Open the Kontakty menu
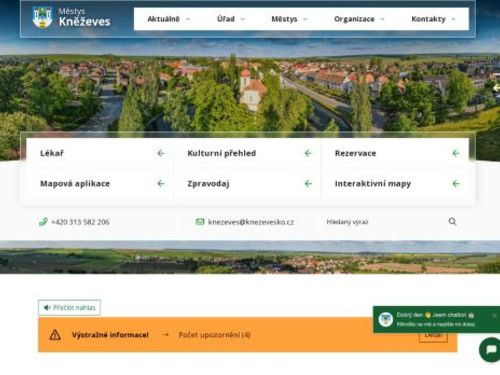Screen dimensions: 500x375 [x=428, y=19]
